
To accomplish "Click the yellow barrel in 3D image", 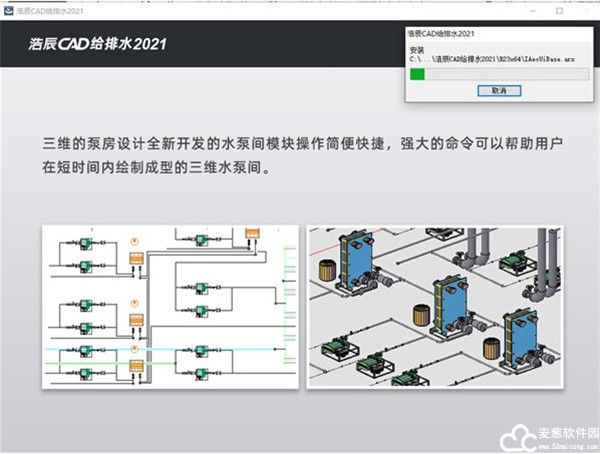I will (326, 269).
